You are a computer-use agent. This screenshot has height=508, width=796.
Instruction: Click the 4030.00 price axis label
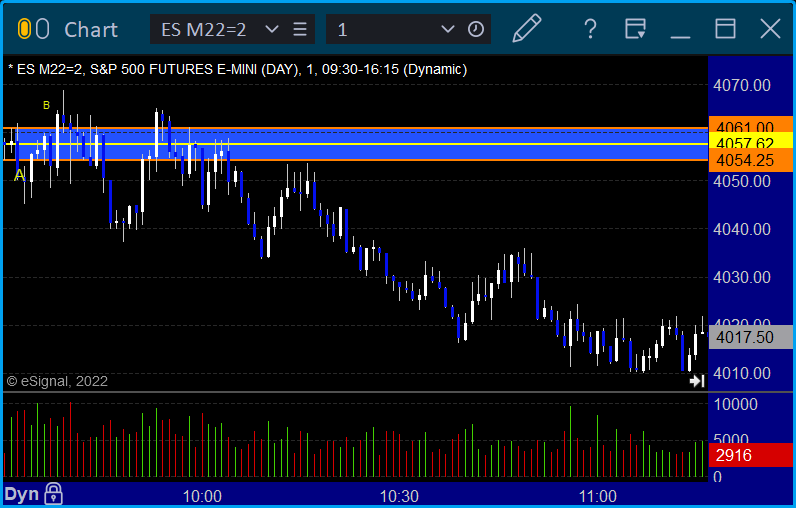(742, 277)
